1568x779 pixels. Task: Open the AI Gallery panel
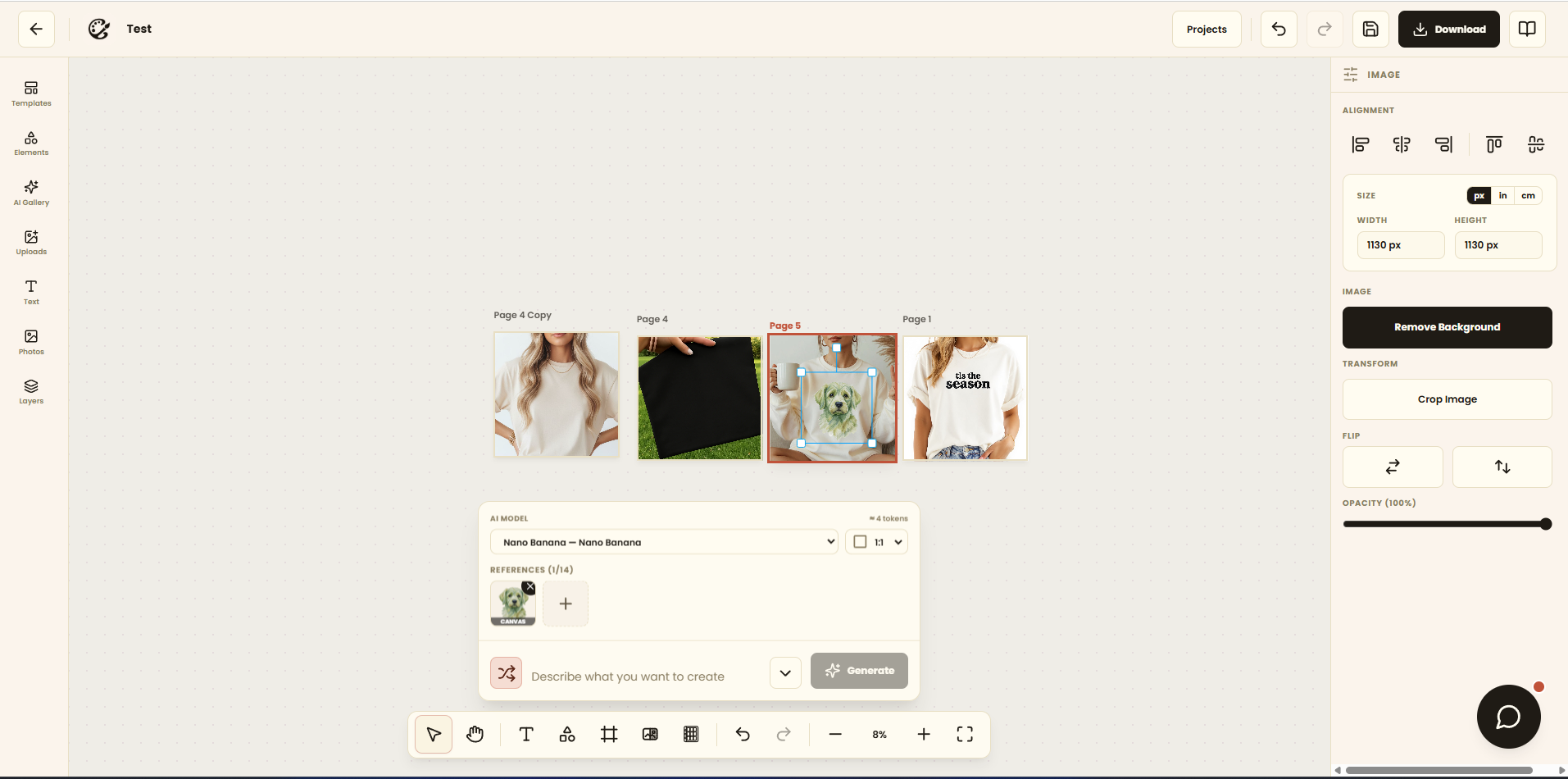[31, 194]
